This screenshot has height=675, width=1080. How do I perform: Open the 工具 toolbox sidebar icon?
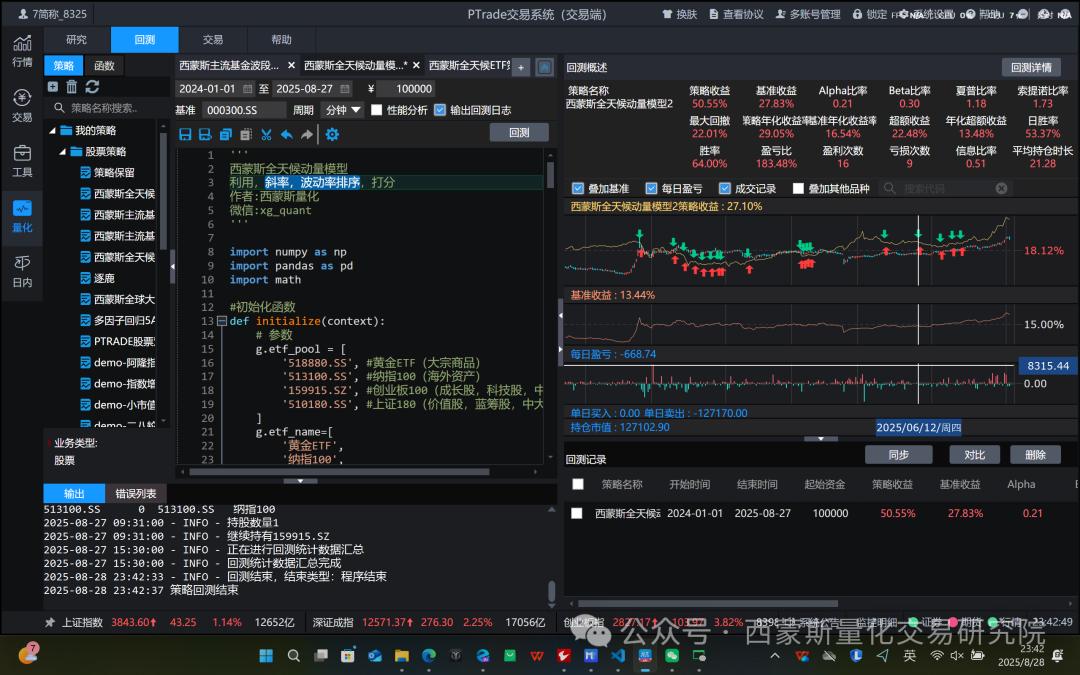click(22, 161)
